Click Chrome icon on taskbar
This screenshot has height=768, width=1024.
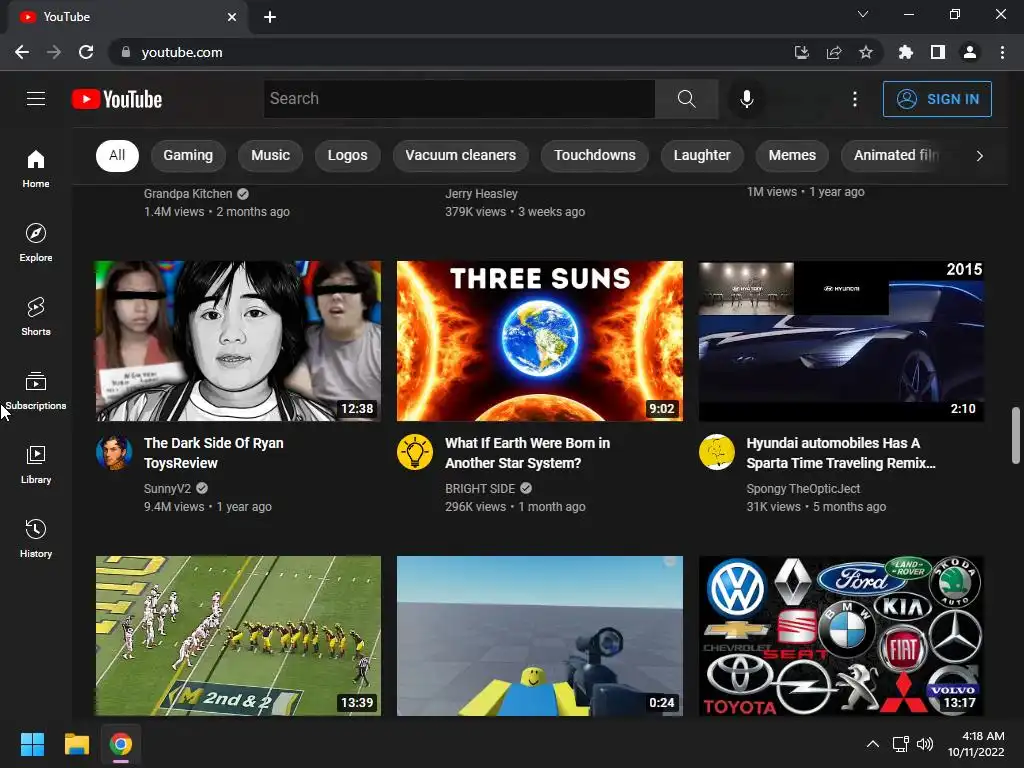(121, 744)
